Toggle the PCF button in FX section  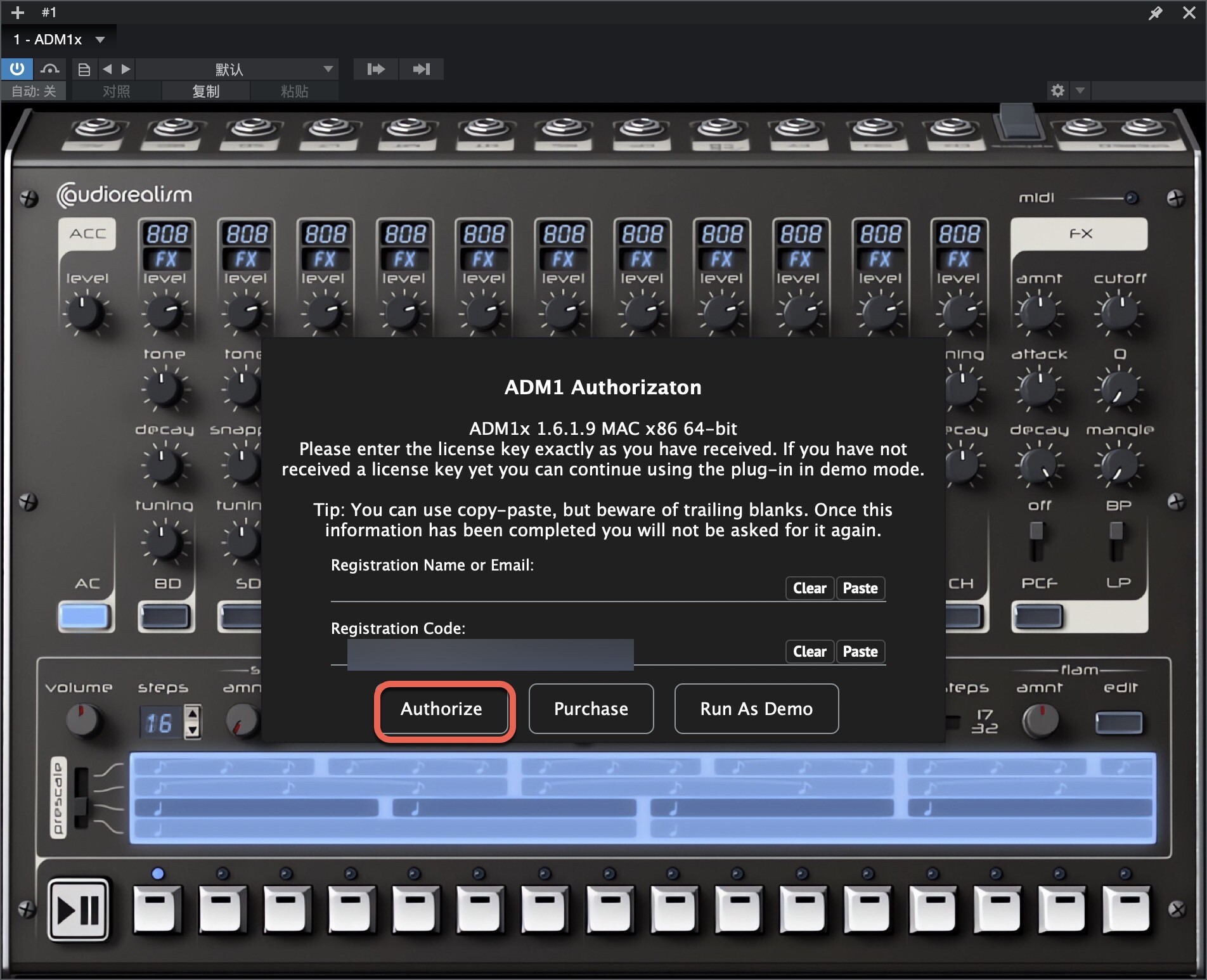(x=1038, y=616)
